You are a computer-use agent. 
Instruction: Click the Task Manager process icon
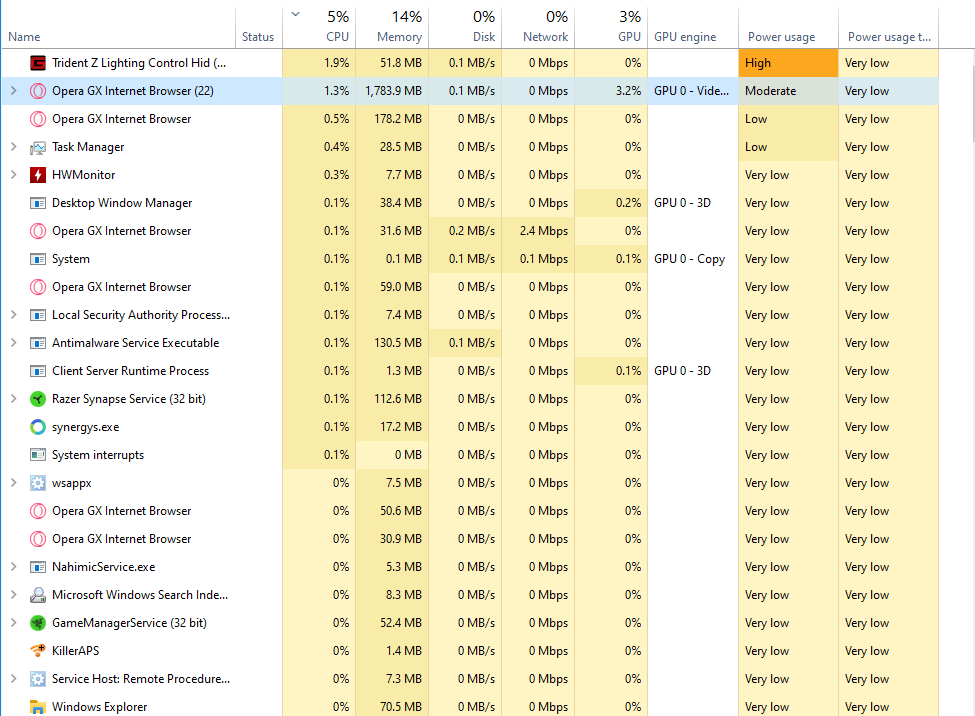click(38, 147)
